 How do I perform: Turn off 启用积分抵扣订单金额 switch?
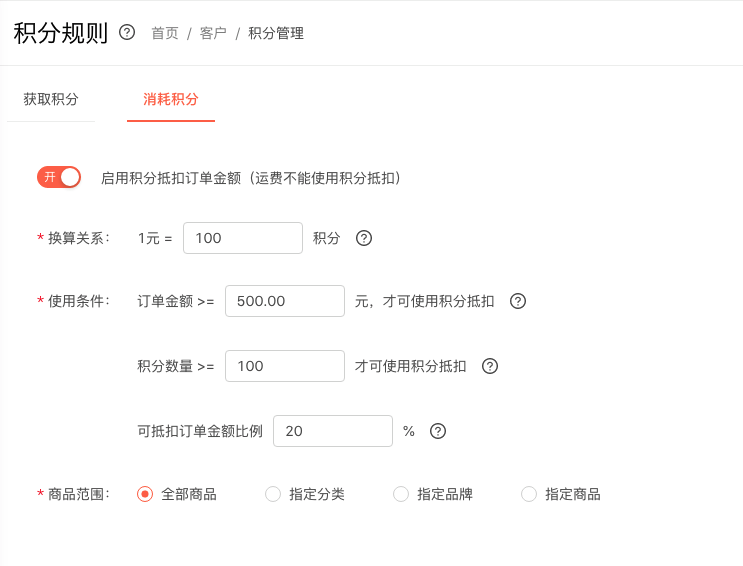[59, 177]
